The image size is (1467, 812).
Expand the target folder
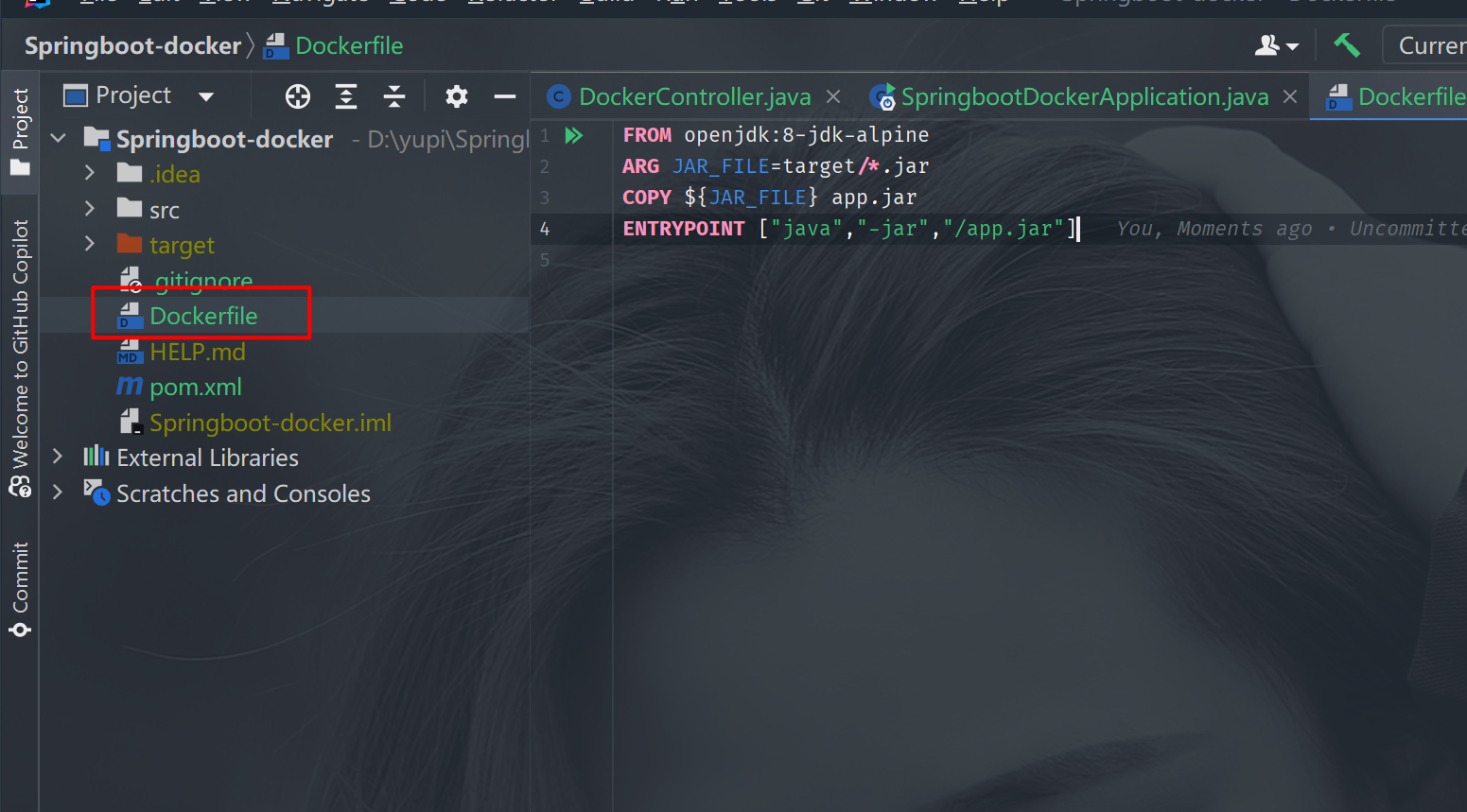pyautogui.click(x=90, y=244)
